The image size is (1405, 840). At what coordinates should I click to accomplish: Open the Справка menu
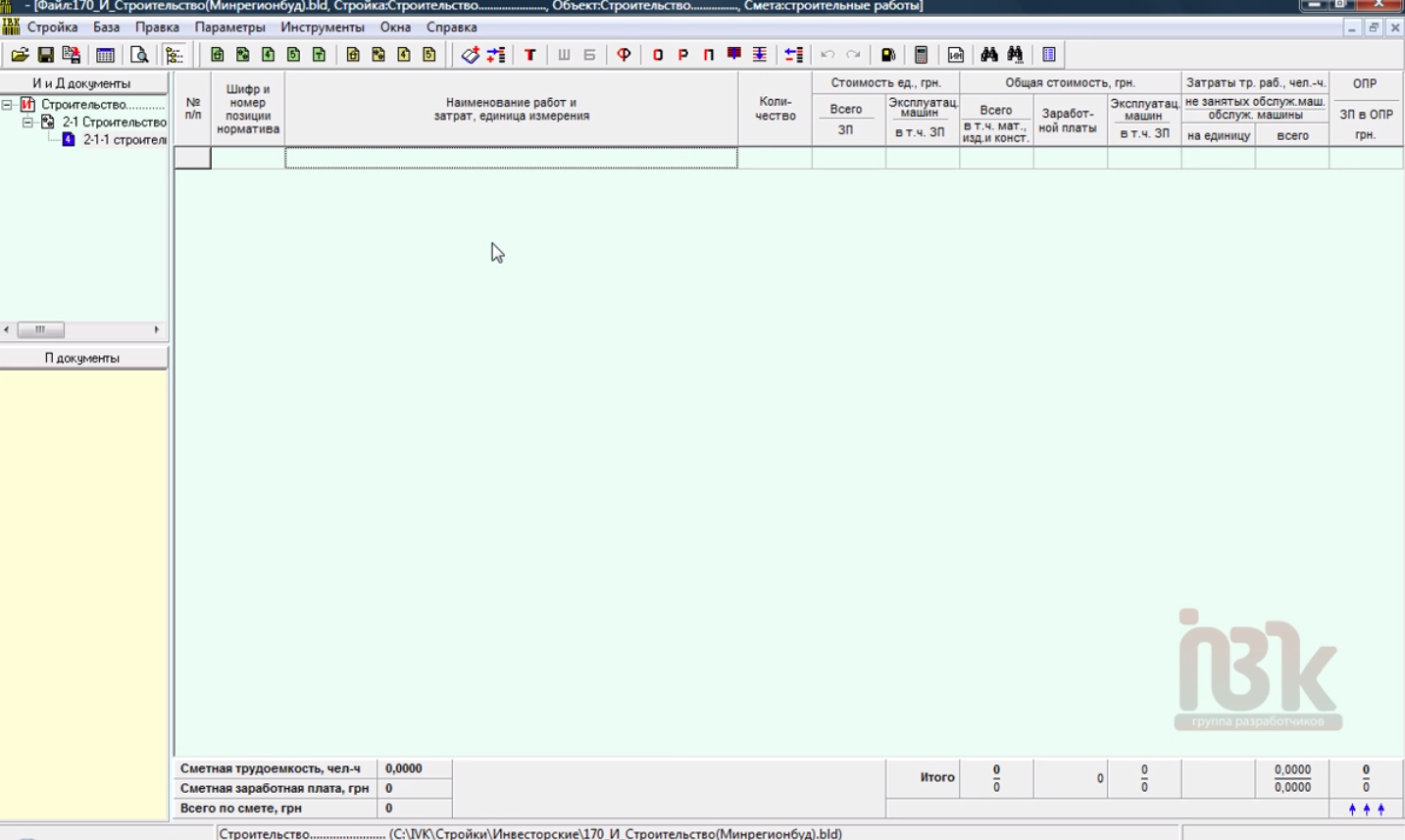[451, 27]
